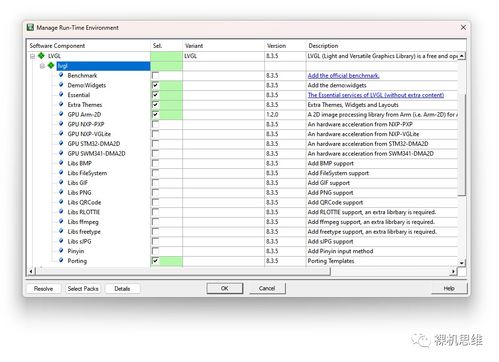Click the Benchmark component icon

(x=61, y=75)
